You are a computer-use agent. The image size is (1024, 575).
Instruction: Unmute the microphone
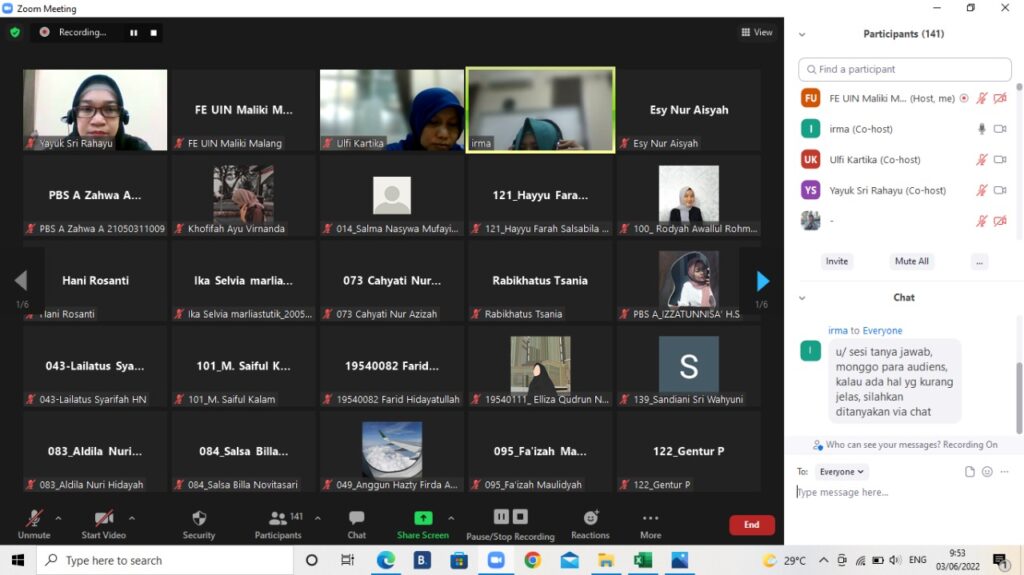point(34,518)
